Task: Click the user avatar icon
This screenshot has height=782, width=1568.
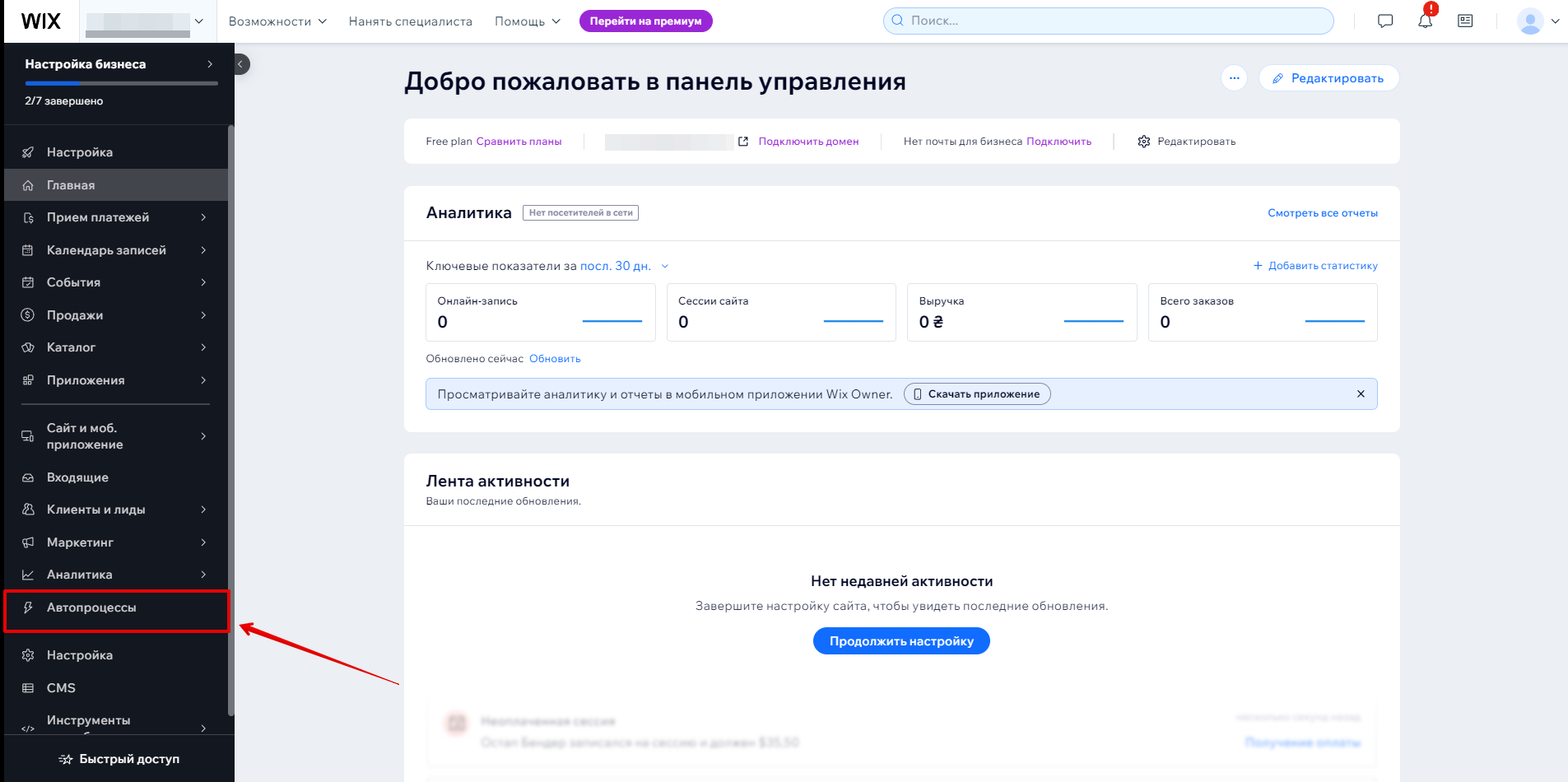Action: point(1530,21)
